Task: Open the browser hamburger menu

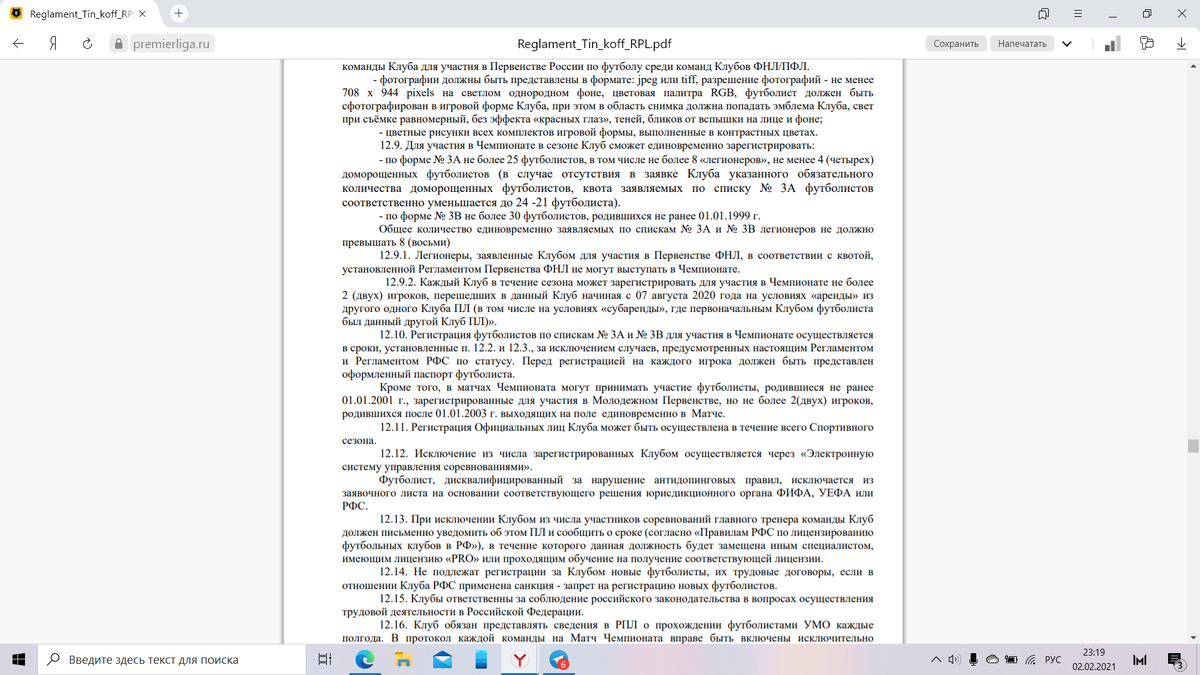Action: (1078, 14)
